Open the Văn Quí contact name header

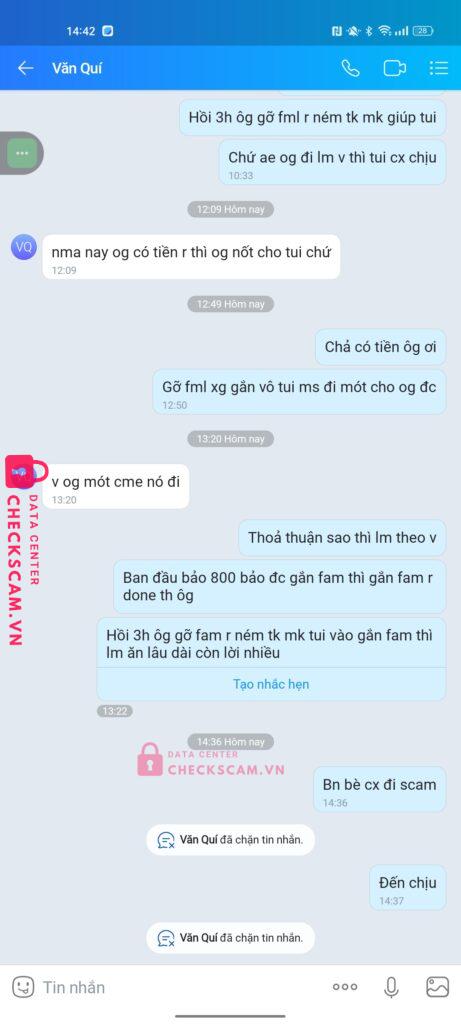77,68
